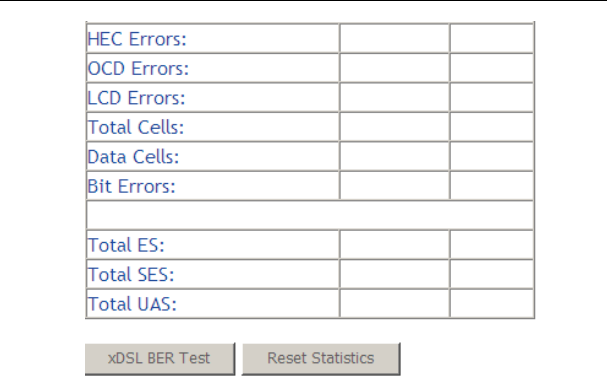The image size is (607, 377).
Task: Click the first value cell for Total UAS
Action: (394, 303)
